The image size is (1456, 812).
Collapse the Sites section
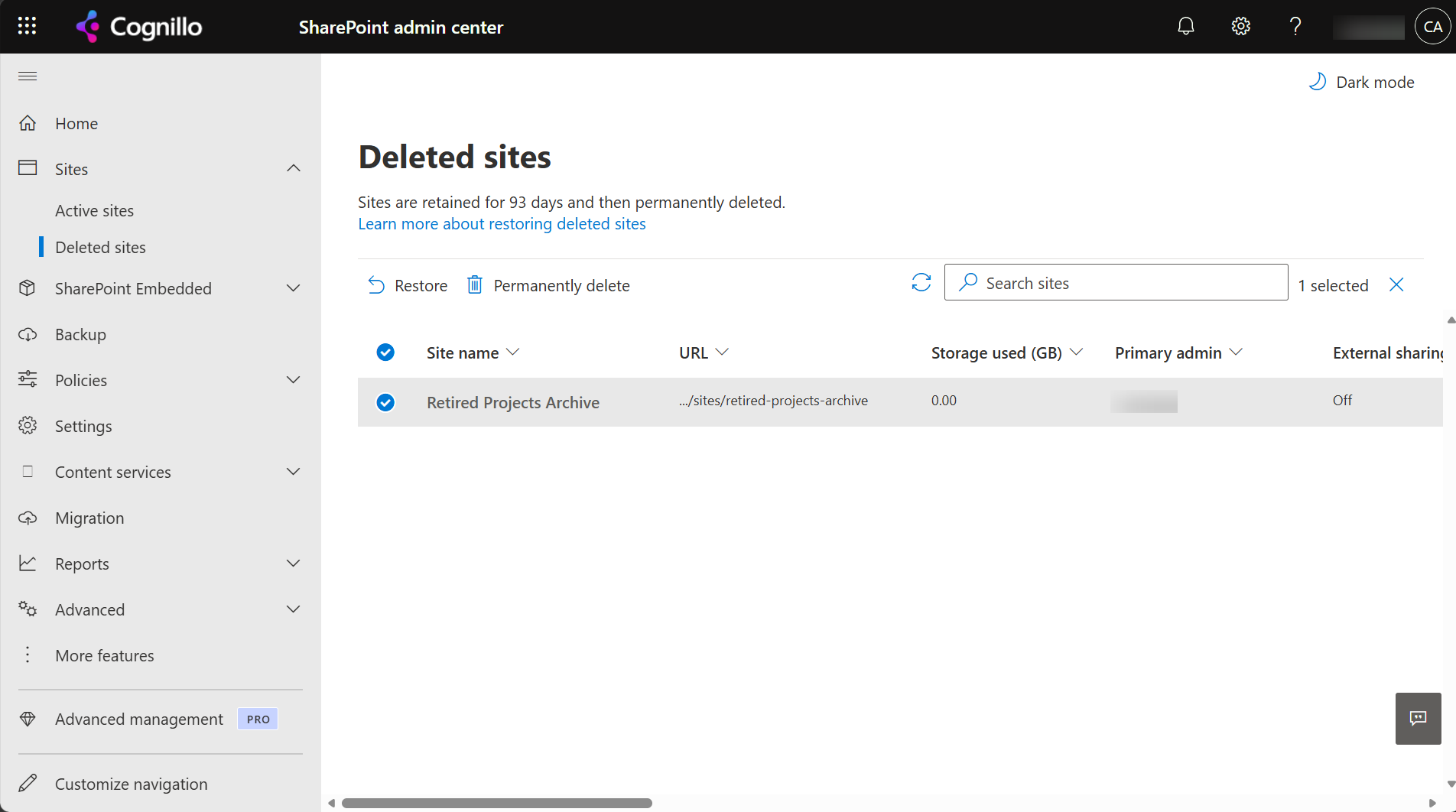(x=294, y=168)
